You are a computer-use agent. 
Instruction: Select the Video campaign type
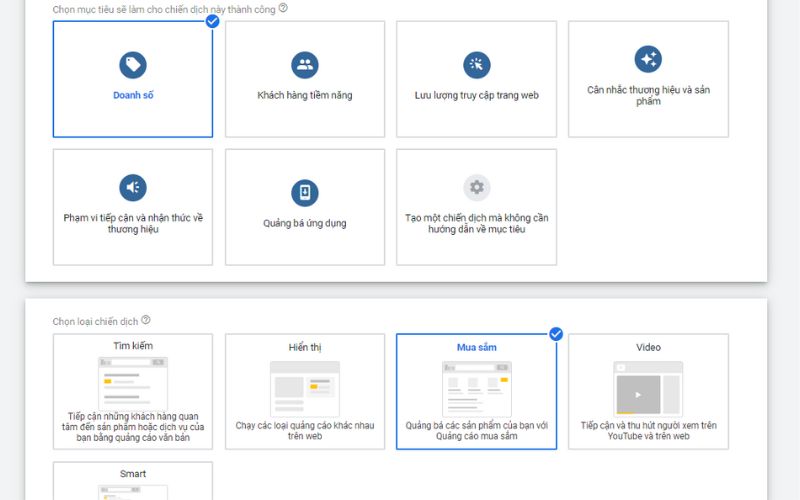(648, 391)
